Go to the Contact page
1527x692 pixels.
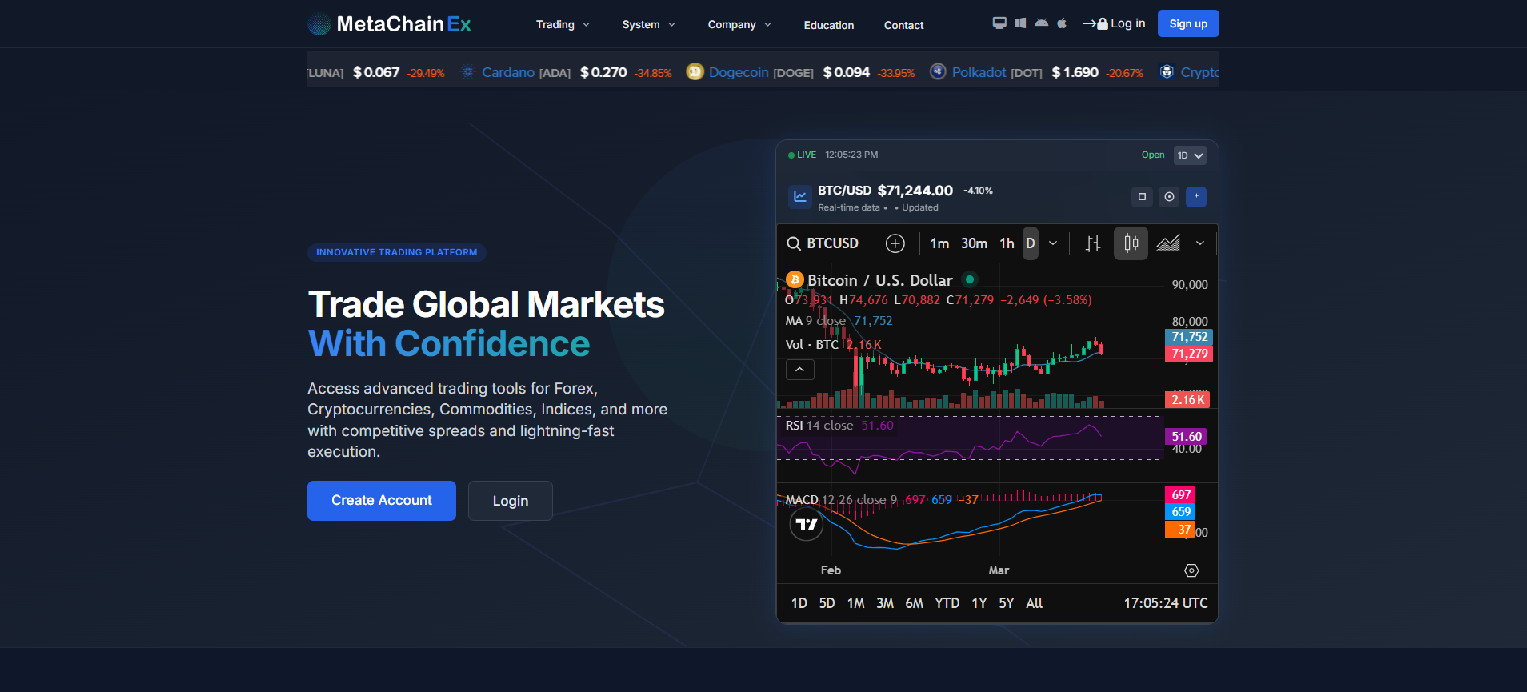pos(904,25)
